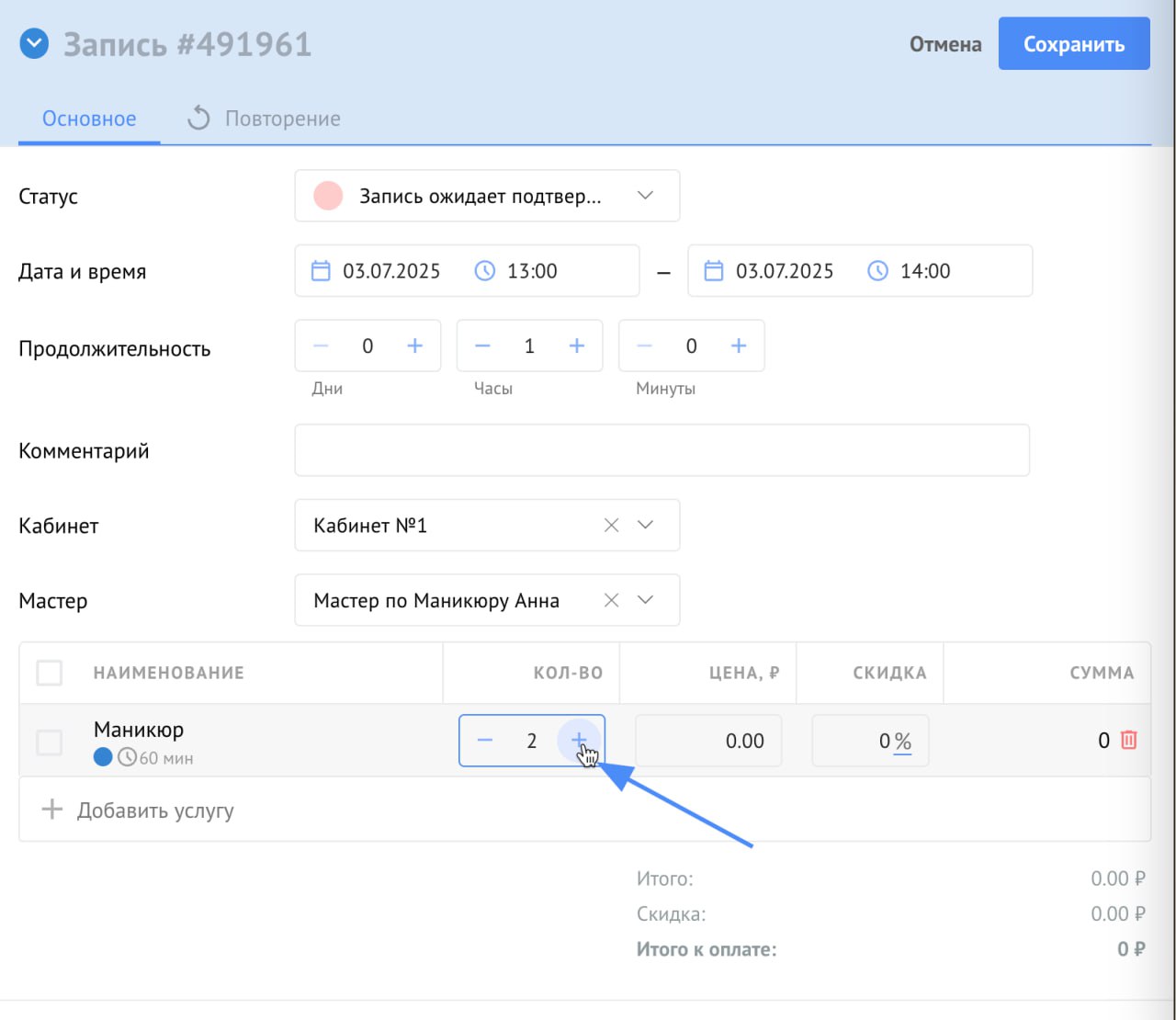The image size is (1176, 1020).
Task: Click the start date calendar icon
Action: tap(321, 271)
